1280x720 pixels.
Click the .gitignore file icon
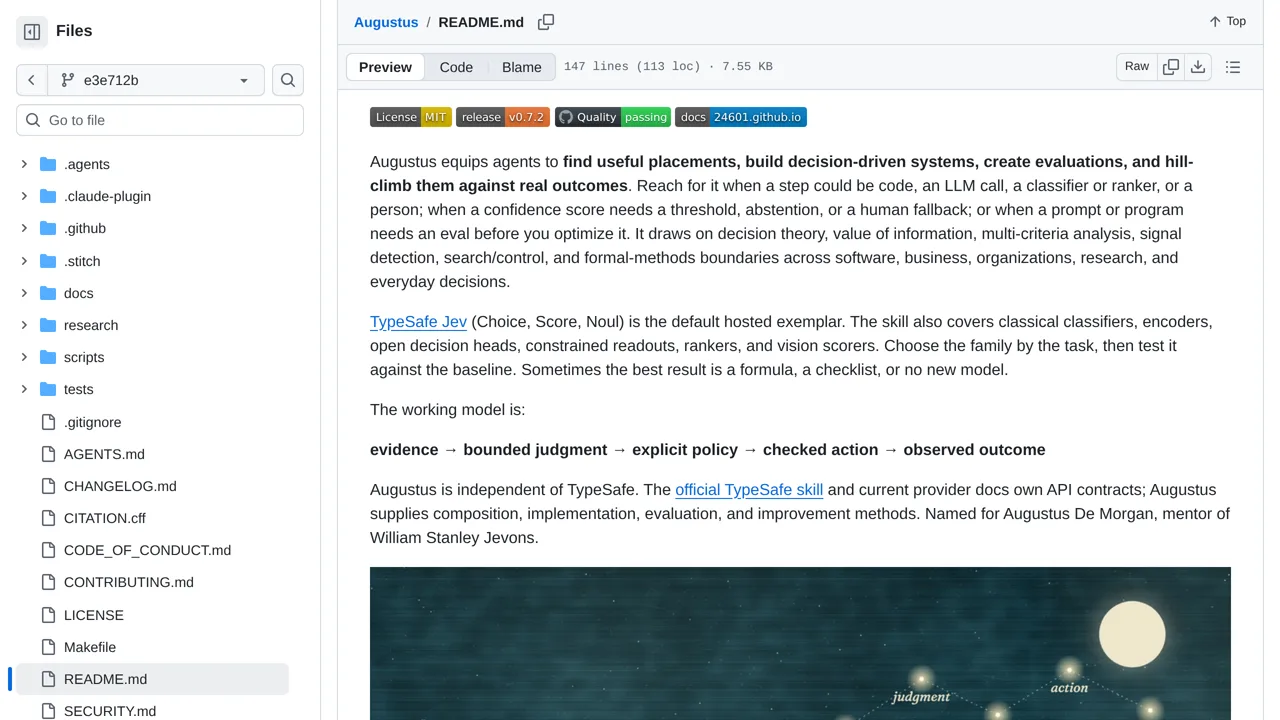pos(48,422)
